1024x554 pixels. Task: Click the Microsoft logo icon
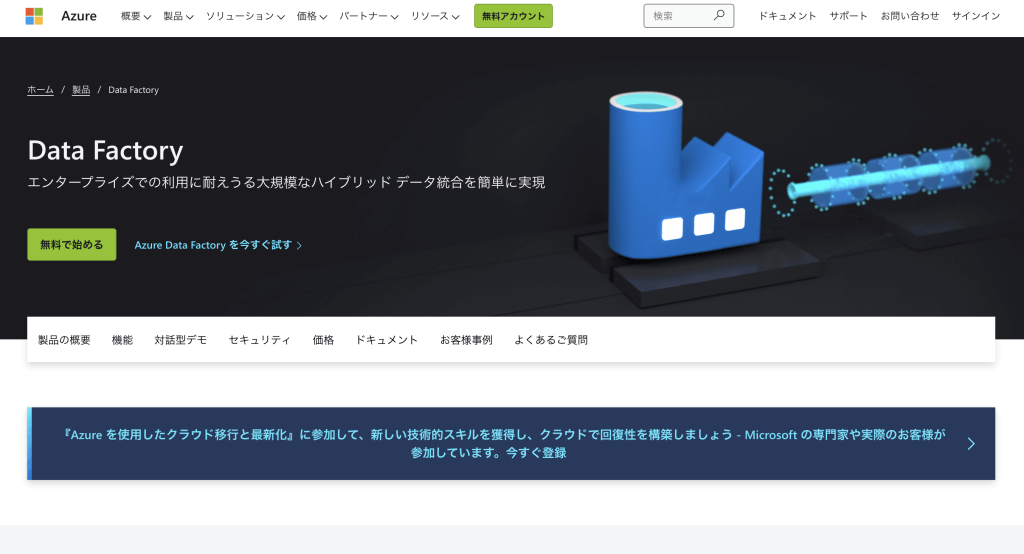coord(34,16)
